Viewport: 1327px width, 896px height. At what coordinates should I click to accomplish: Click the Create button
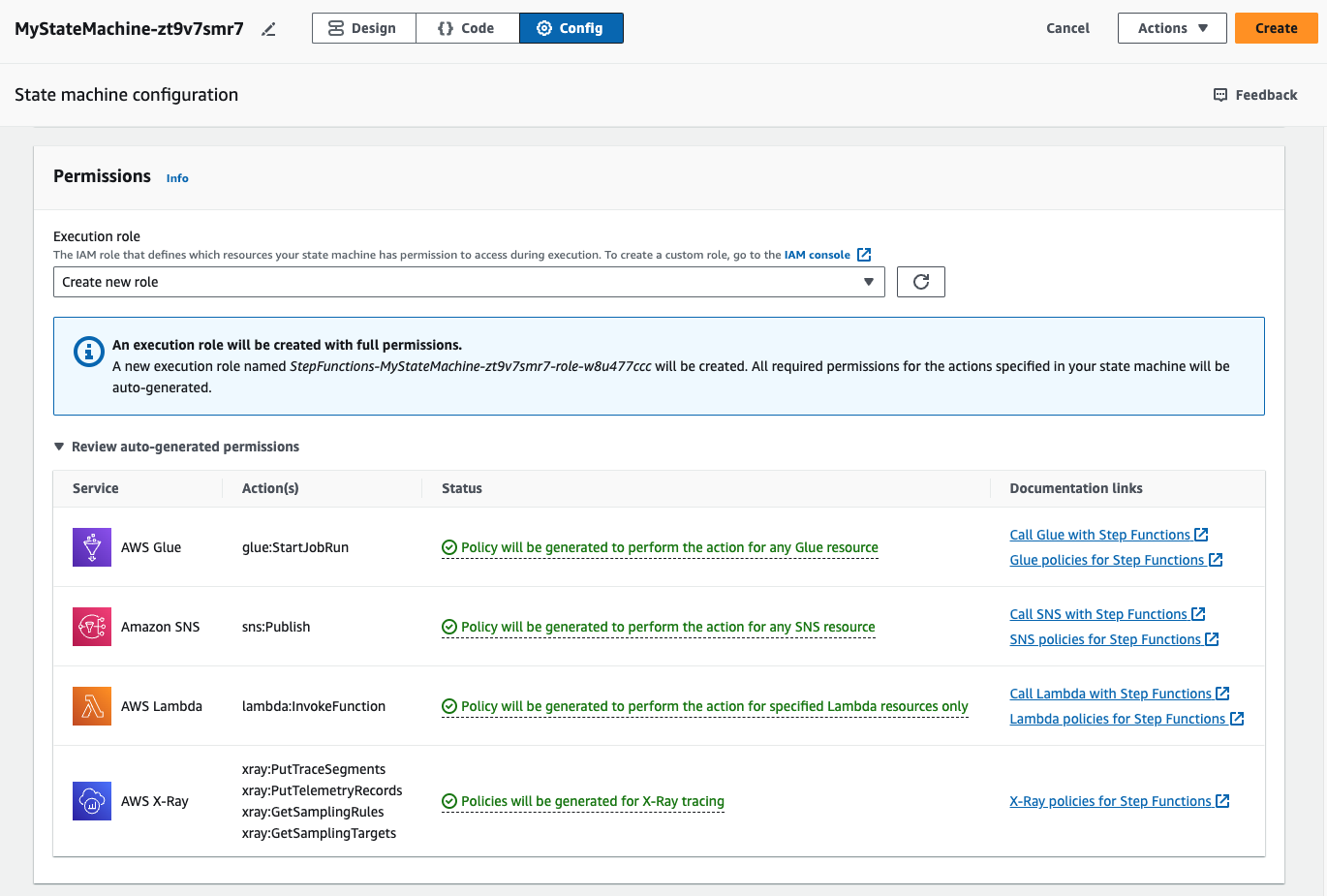(x=1276, y=28)
